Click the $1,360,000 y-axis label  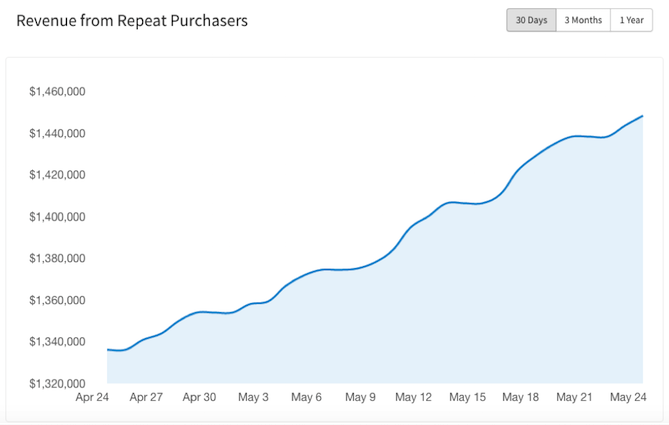point(57,300)
